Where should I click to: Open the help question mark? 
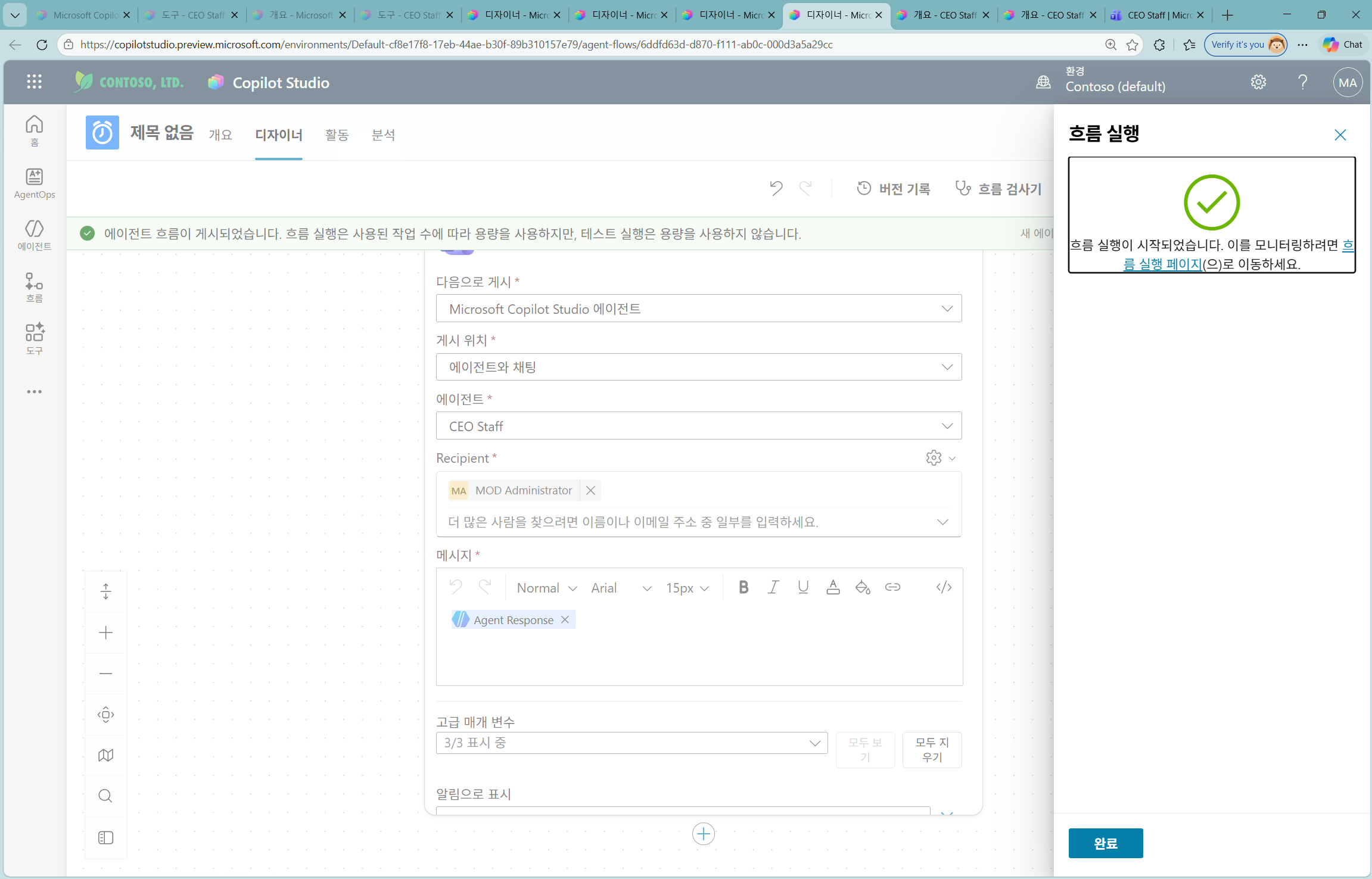pyautogui.click(x=1303, y=82)
